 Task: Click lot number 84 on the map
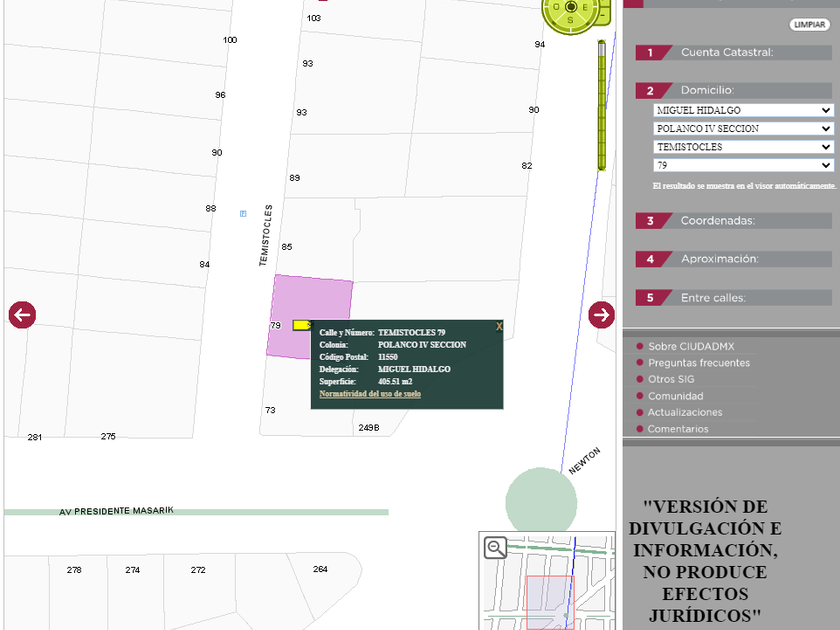click(204, 265)
